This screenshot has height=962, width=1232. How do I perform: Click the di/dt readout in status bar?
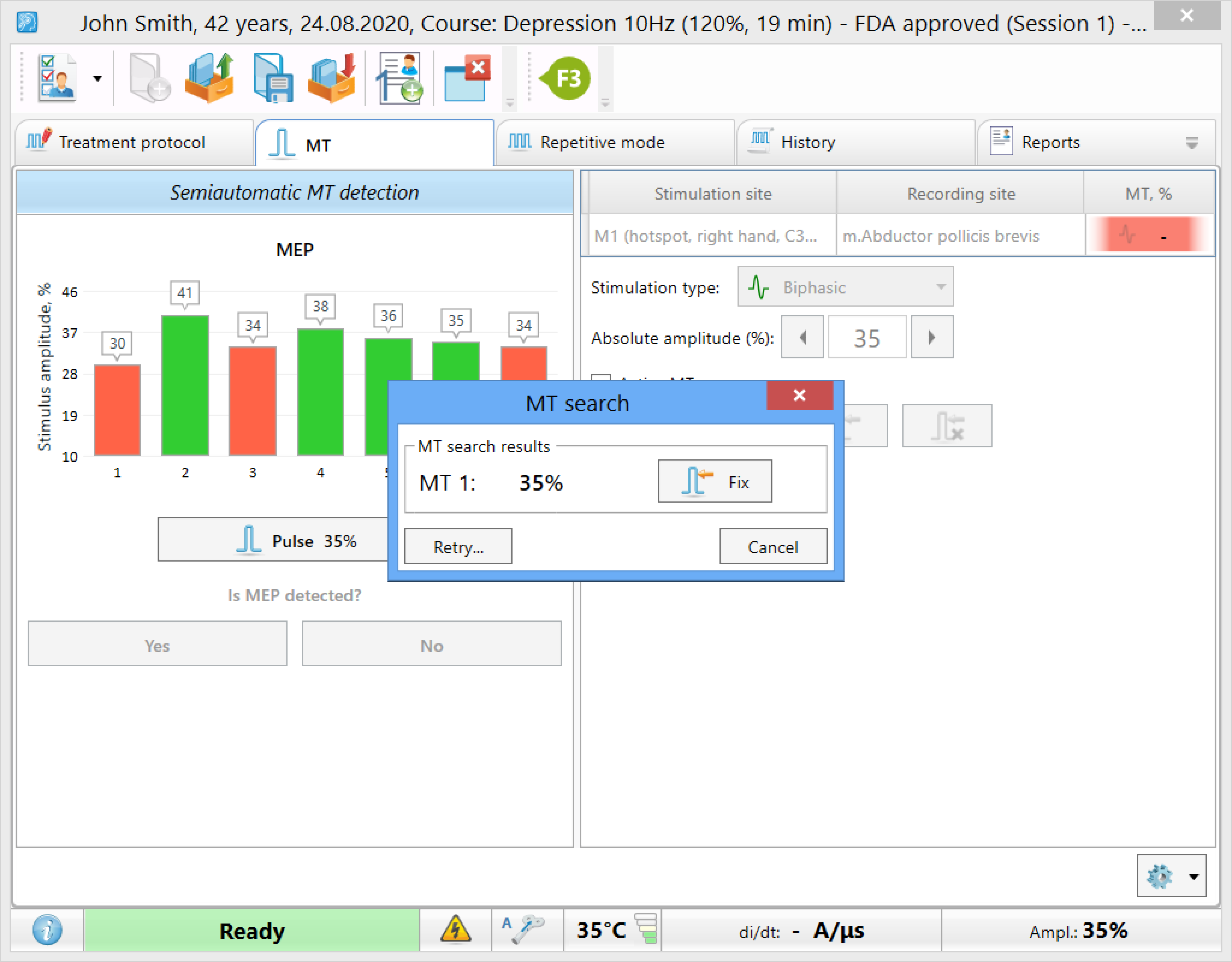(x=801, y=930)
